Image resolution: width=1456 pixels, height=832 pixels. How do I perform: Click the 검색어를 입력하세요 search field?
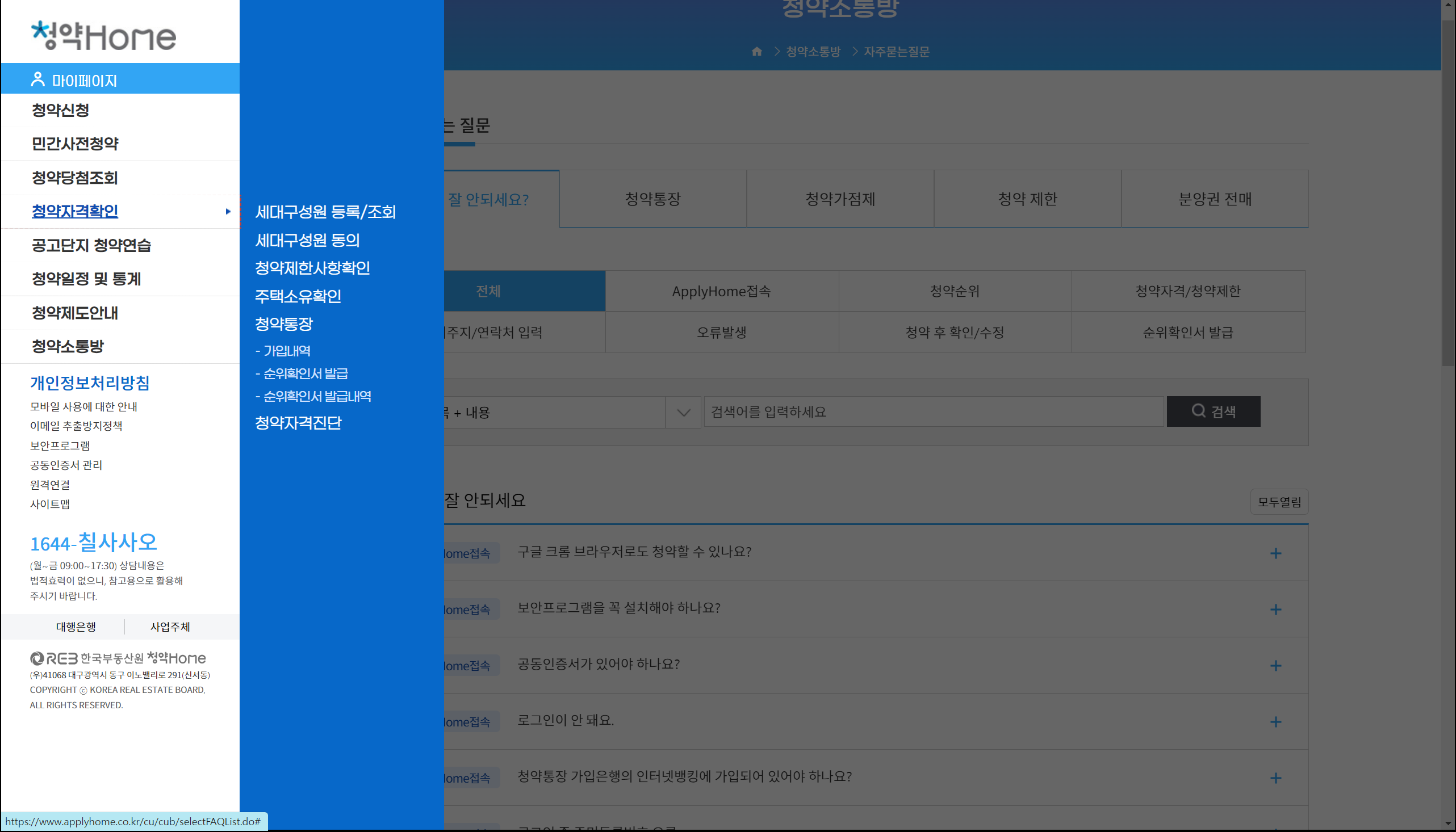click(933, 412)
